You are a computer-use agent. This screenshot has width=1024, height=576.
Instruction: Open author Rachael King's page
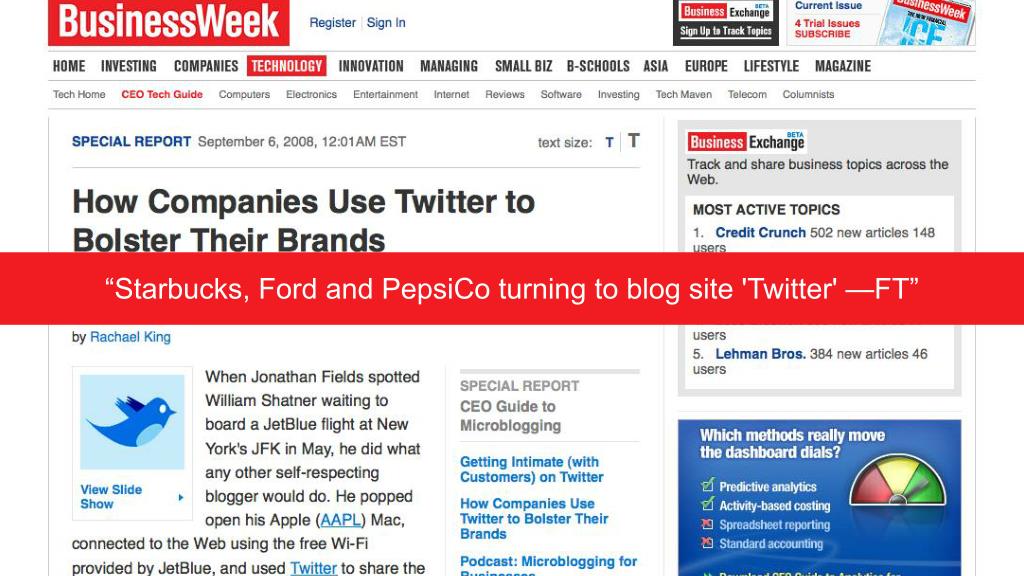click(130, 337)
